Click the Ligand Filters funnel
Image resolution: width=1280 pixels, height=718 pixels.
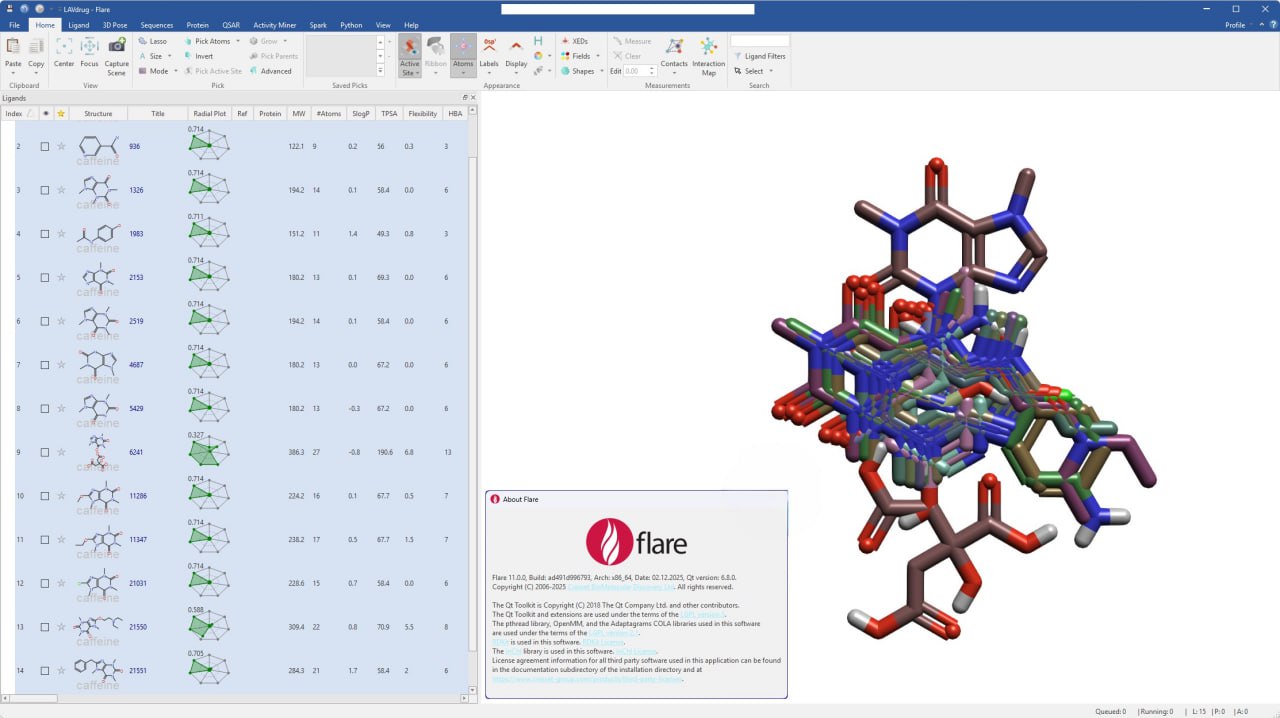[x=737, y=56]
